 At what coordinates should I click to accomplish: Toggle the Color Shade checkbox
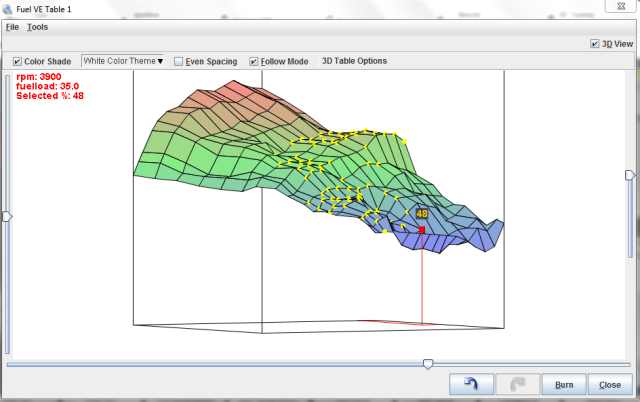click(17, 61)
